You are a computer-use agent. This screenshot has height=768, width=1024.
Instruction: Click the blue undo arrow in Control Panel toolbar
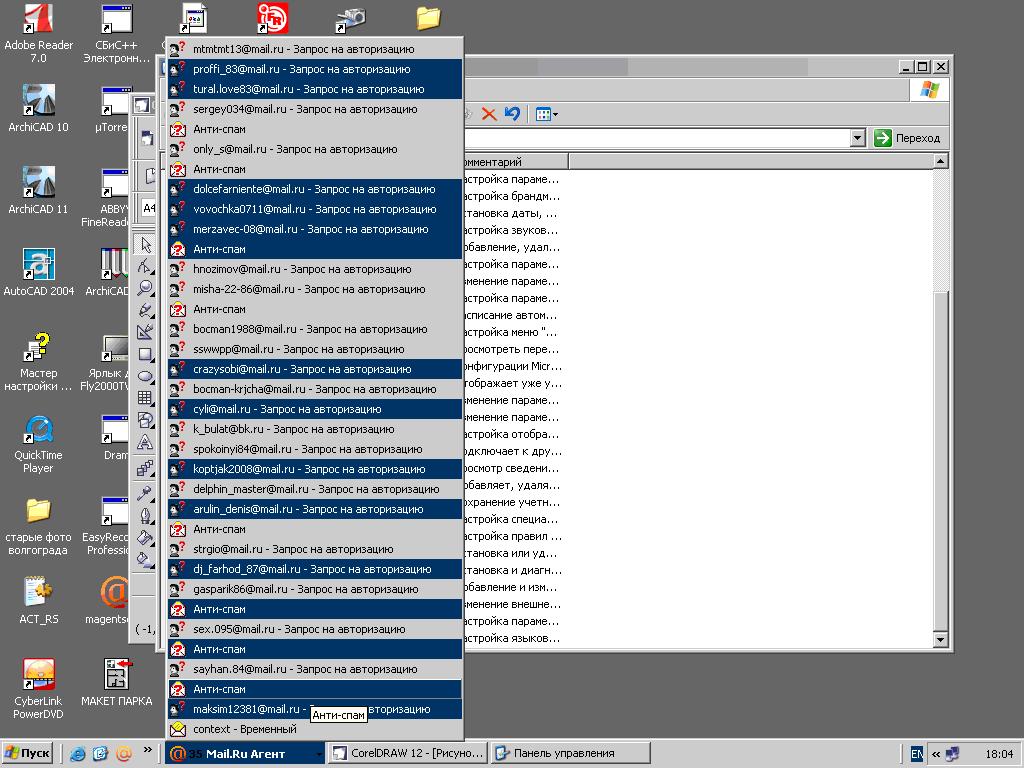(513, 114)
